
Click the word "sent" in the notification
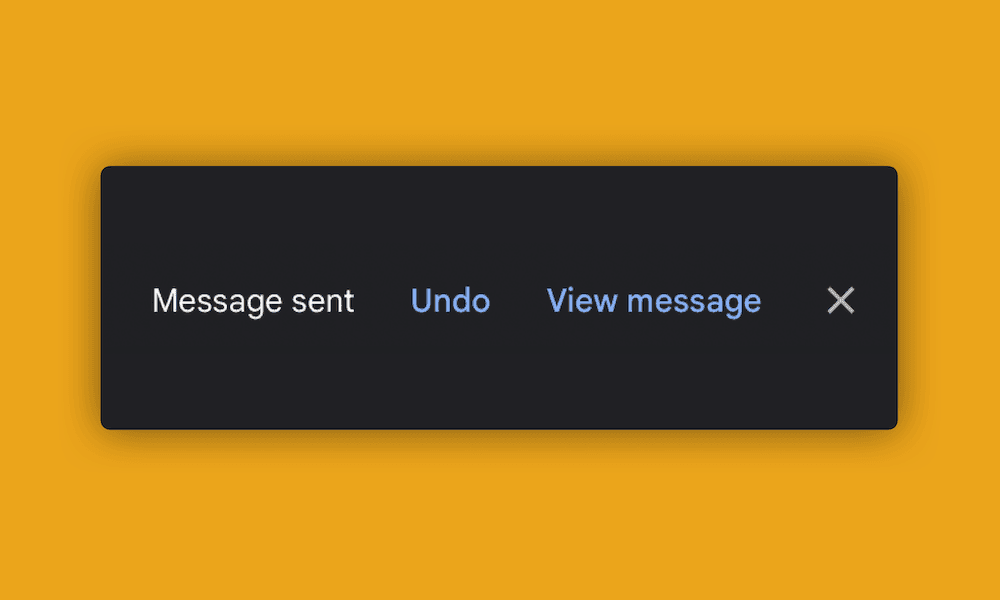pos(323,301)
